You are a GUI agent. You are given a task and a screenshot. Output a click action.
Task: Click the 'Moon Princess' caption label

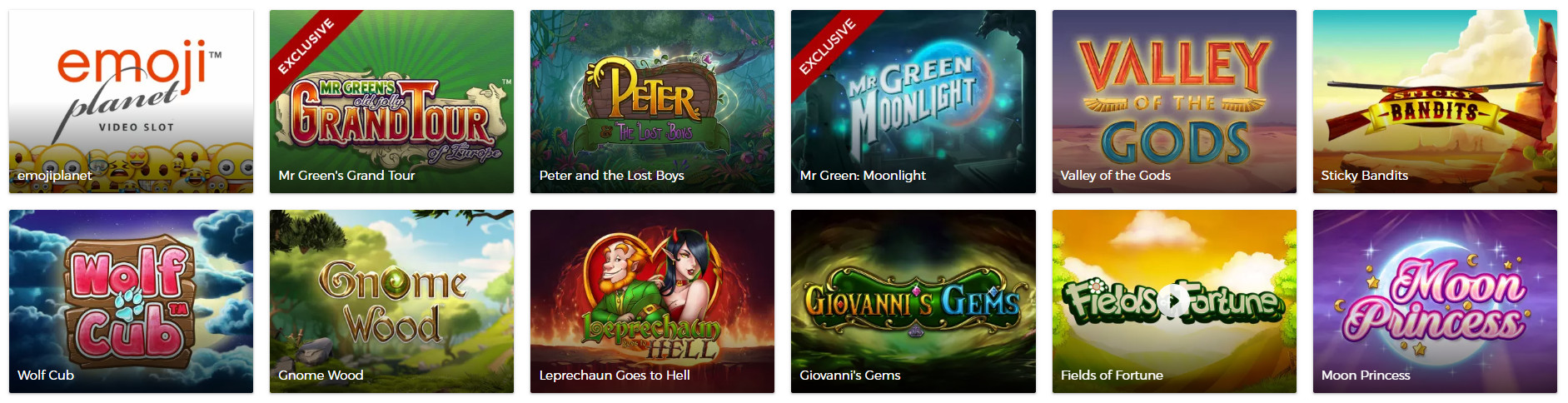(x=1366, y=375)
